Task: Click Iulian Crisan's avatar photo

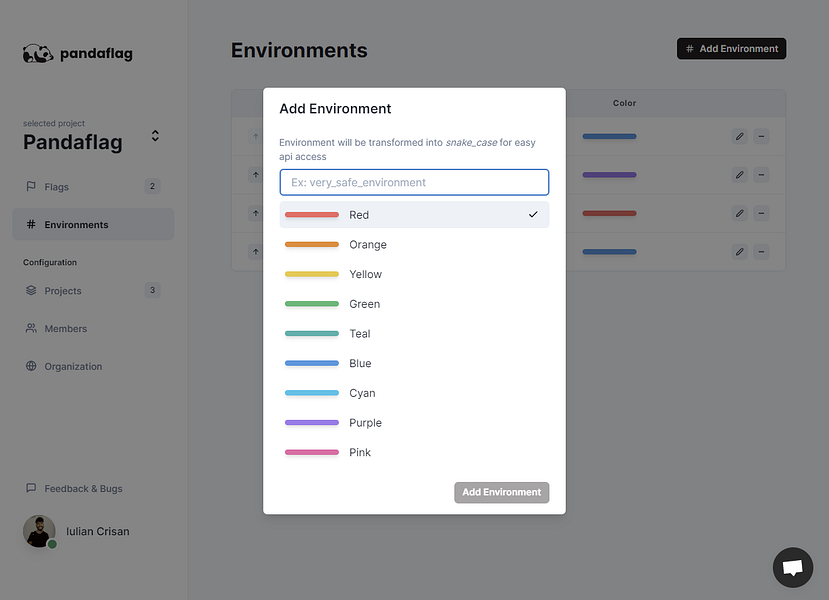Action: 39,531
